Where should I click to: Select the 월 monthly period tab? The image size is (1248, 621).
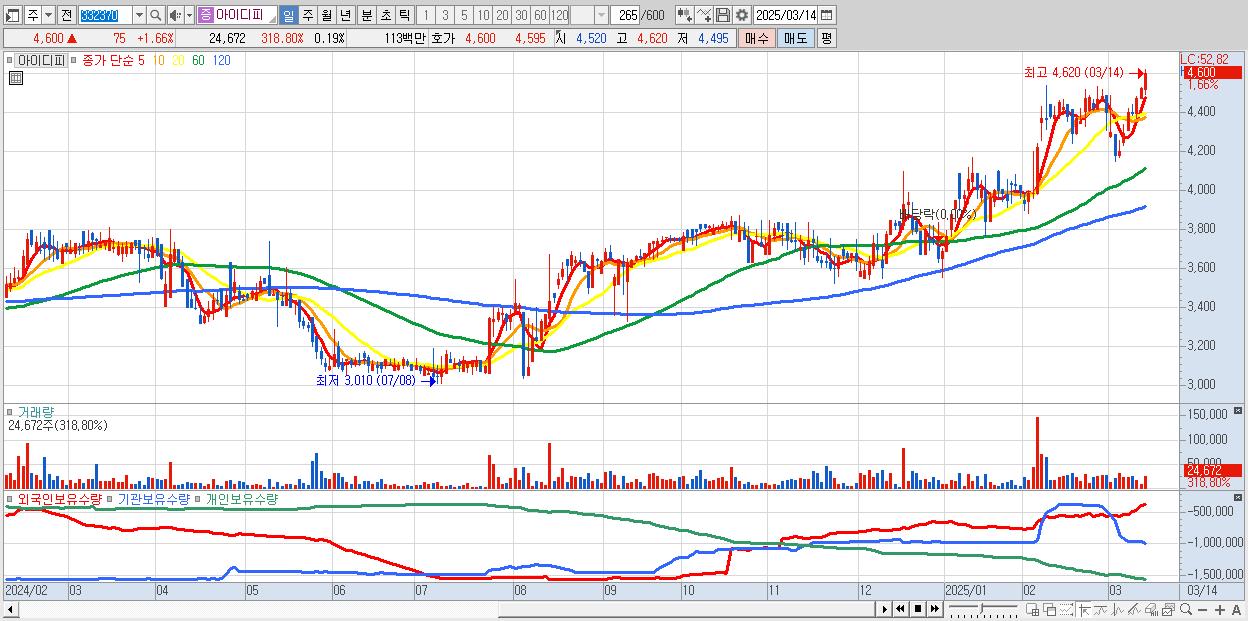point(327,15)
